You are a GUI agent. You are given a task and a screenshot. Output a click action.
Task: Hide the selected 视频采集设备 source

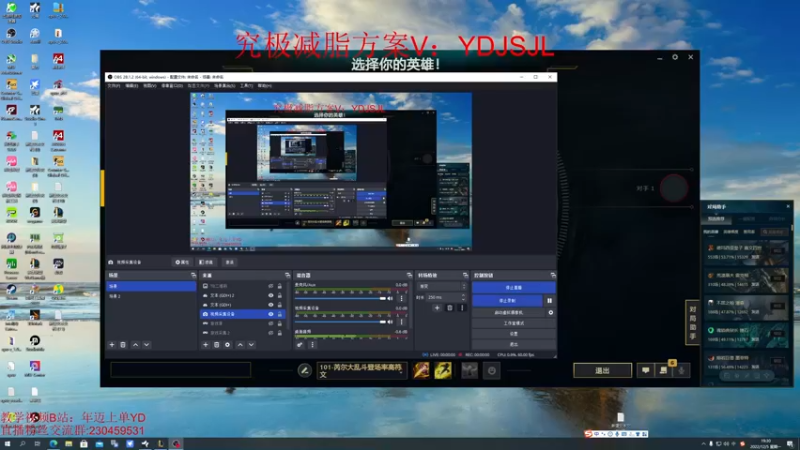click(x=270, y=314)
